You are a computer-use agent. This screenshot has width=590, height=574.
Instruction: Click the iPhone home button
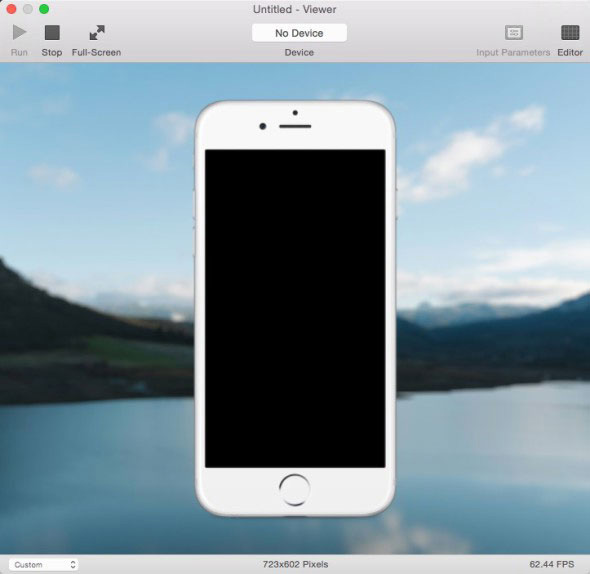(295, 490)
